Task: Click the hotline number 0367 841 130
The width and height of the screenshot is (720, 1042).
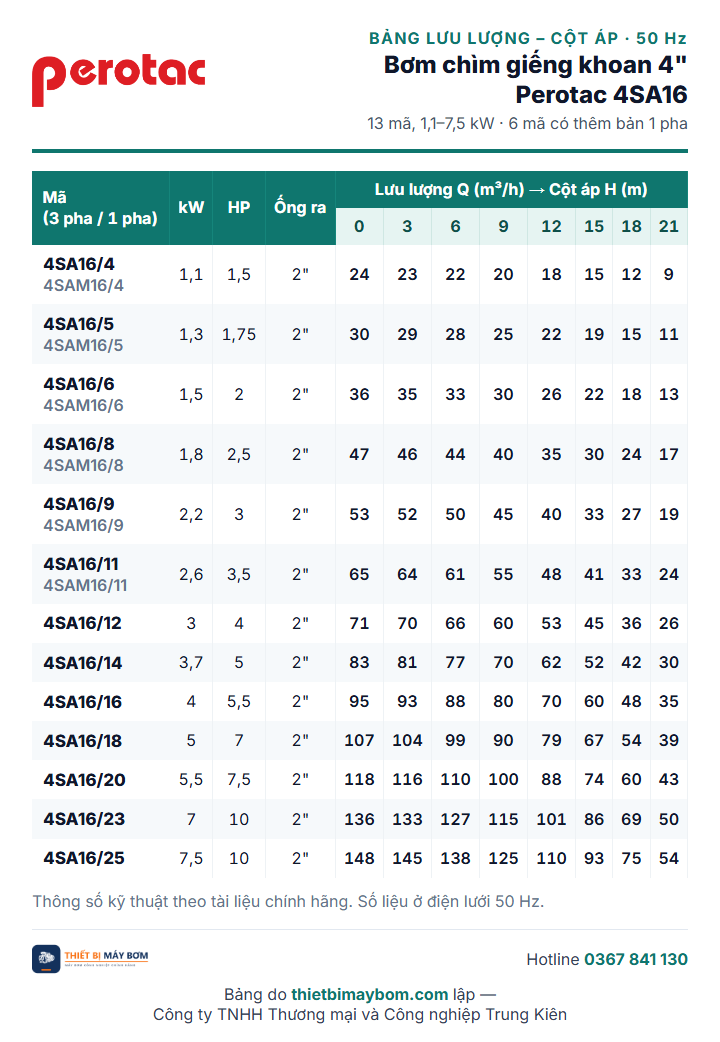Action: coord(636,959)
